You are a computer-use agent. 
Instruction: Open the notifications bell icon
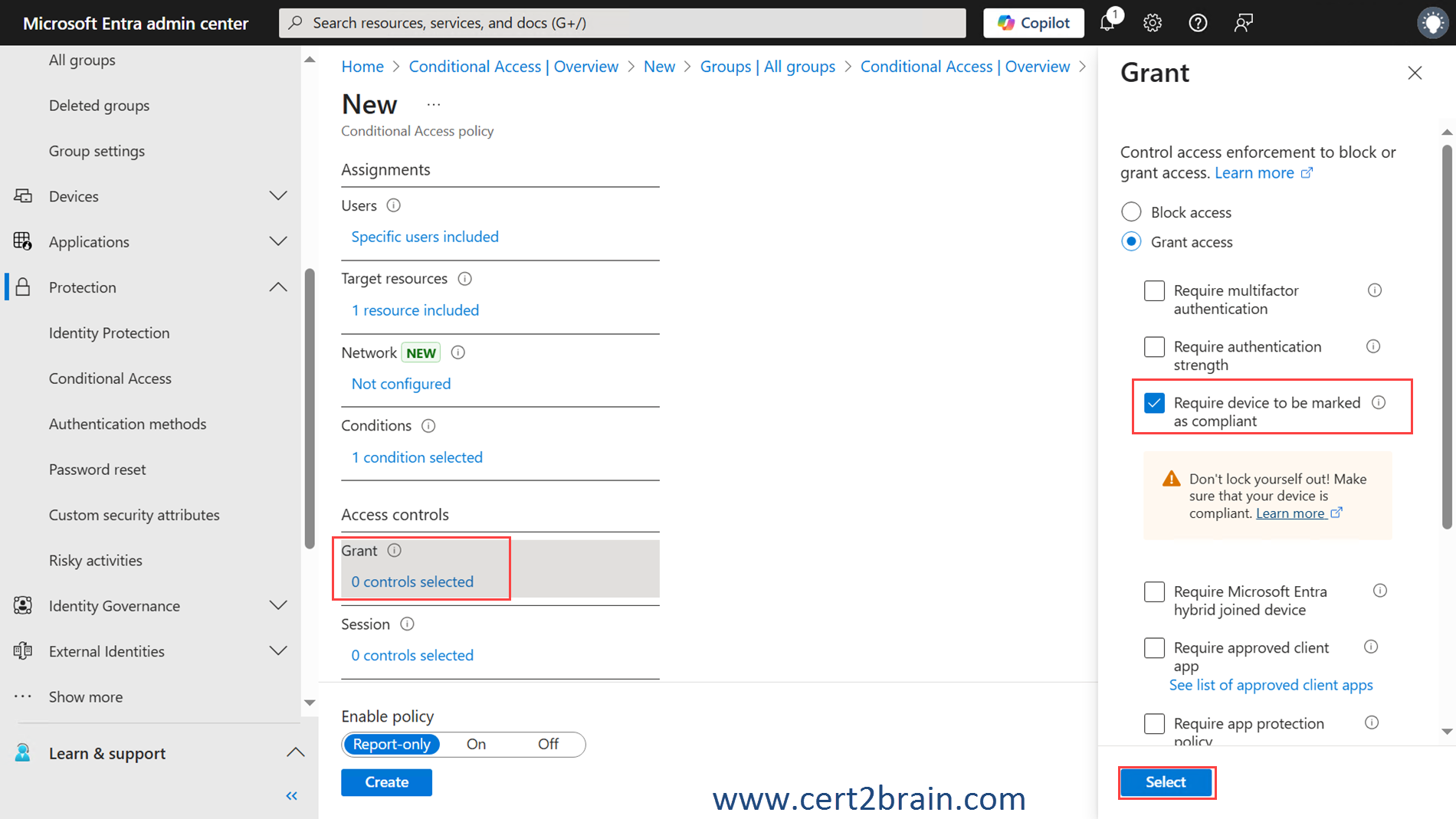tap(1107, 23)
